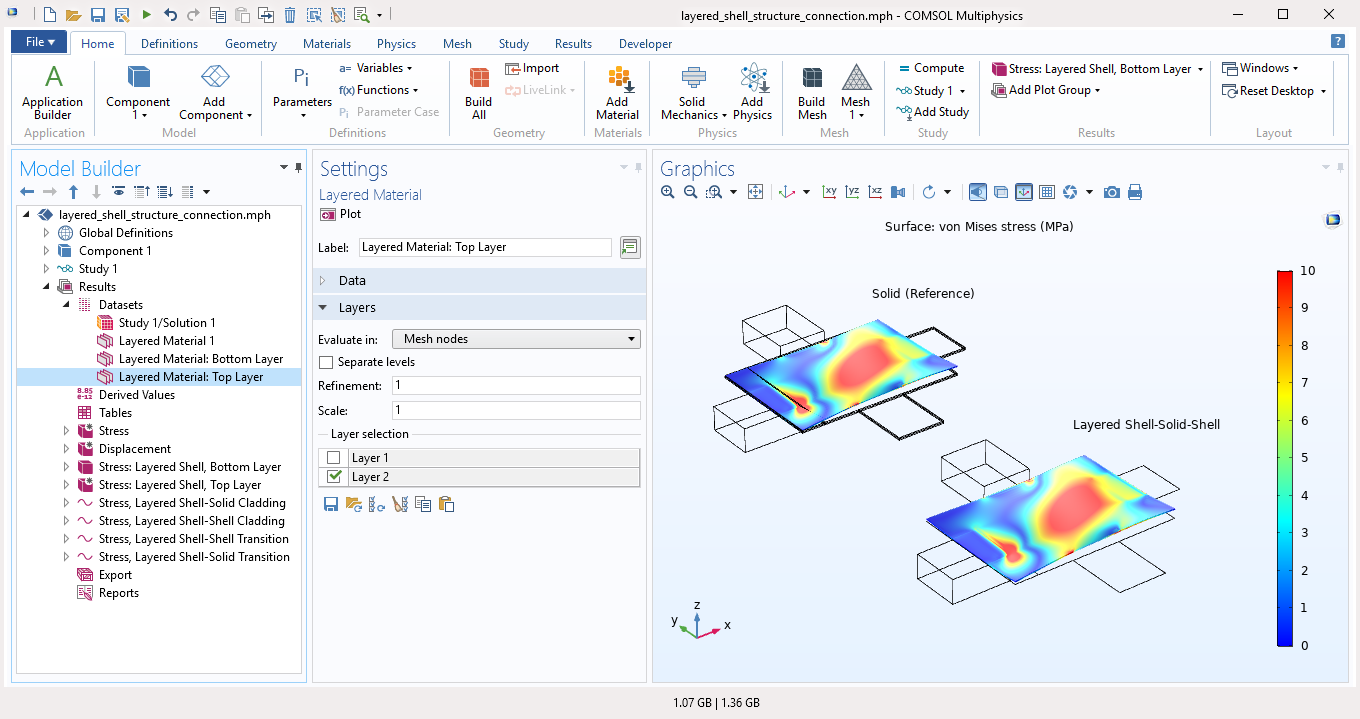Click the Refinement input field
Screen dimensions: 1360x719
click(516, 386)
